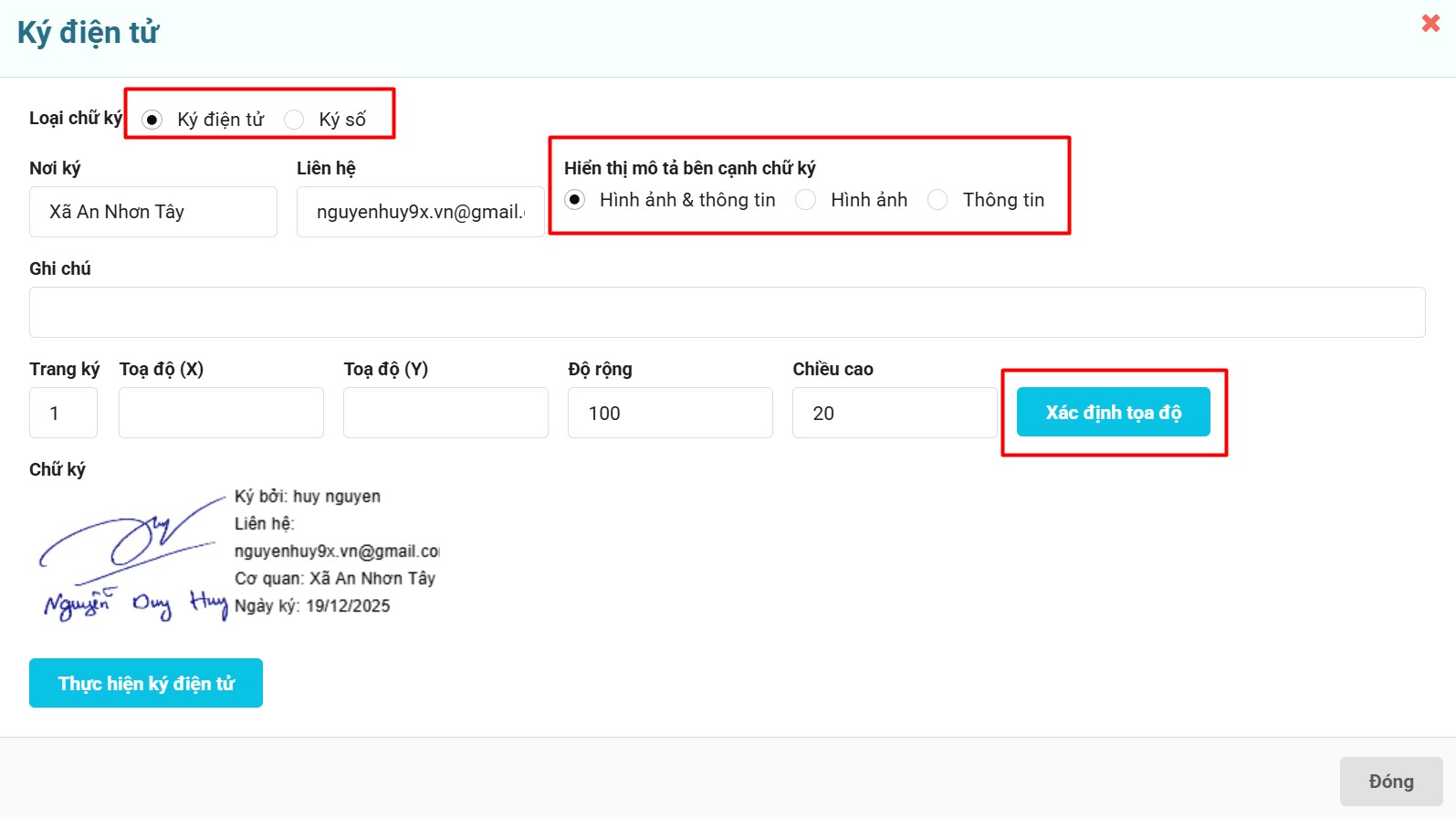Image resolution: width=1456 pixels, height=819 pixels.
Task: Click into the Ghi chú note field
Action: tap(727, 312)
